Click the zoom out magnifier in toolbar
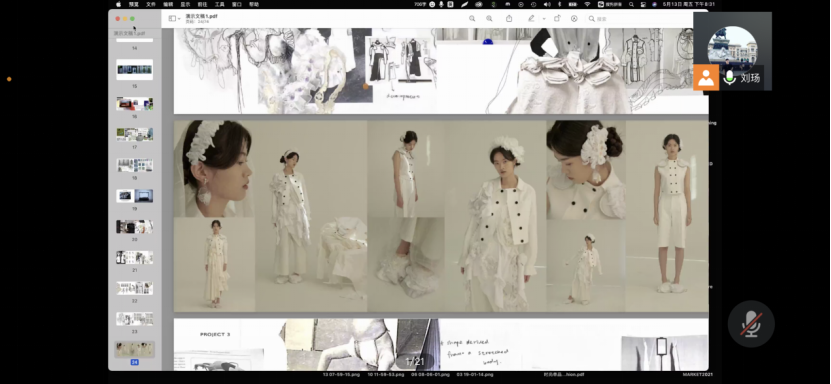831x384 pixels. coord(472,19)
